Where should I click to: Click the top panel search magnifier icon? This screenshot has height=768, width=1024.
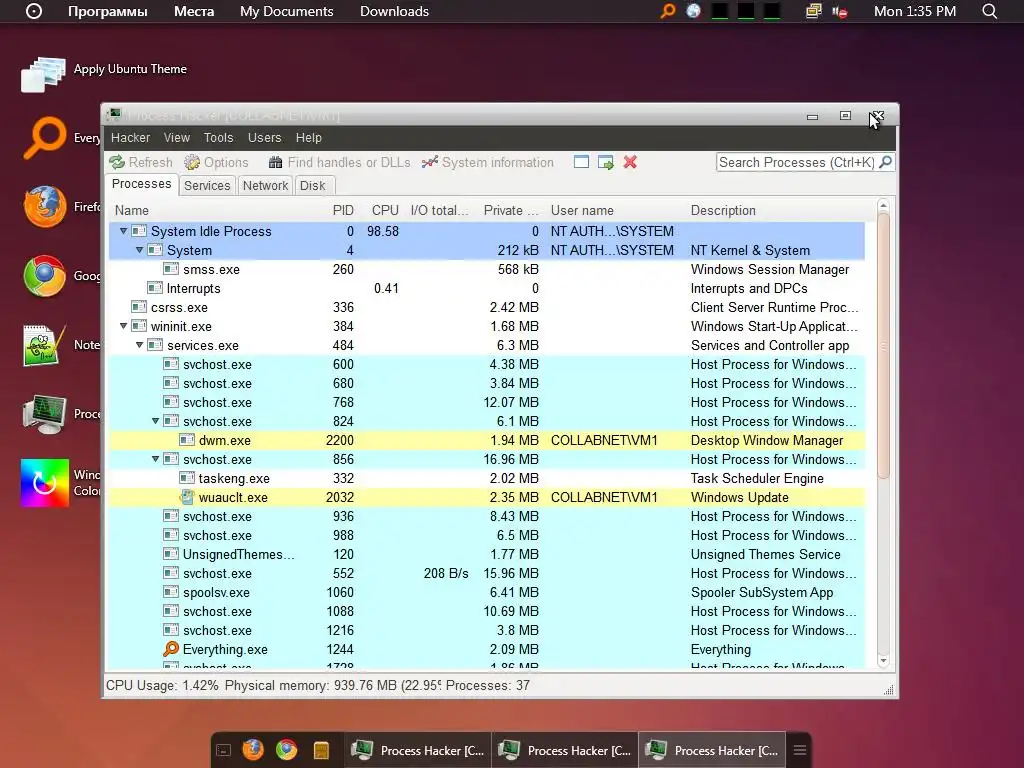pyautogui.click(x=989, y=11)
